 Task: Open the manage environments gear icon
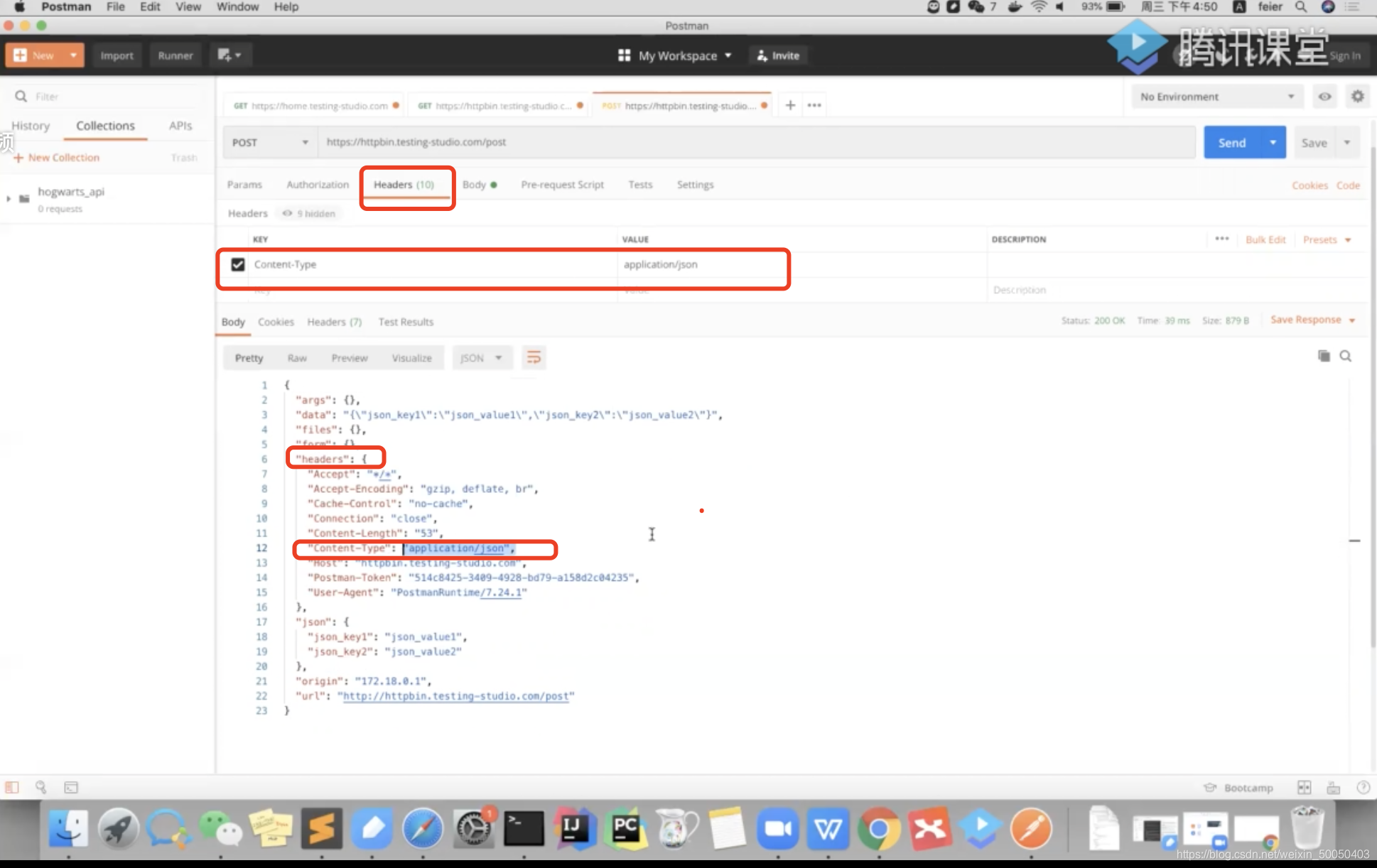(x=1357, y=97)
